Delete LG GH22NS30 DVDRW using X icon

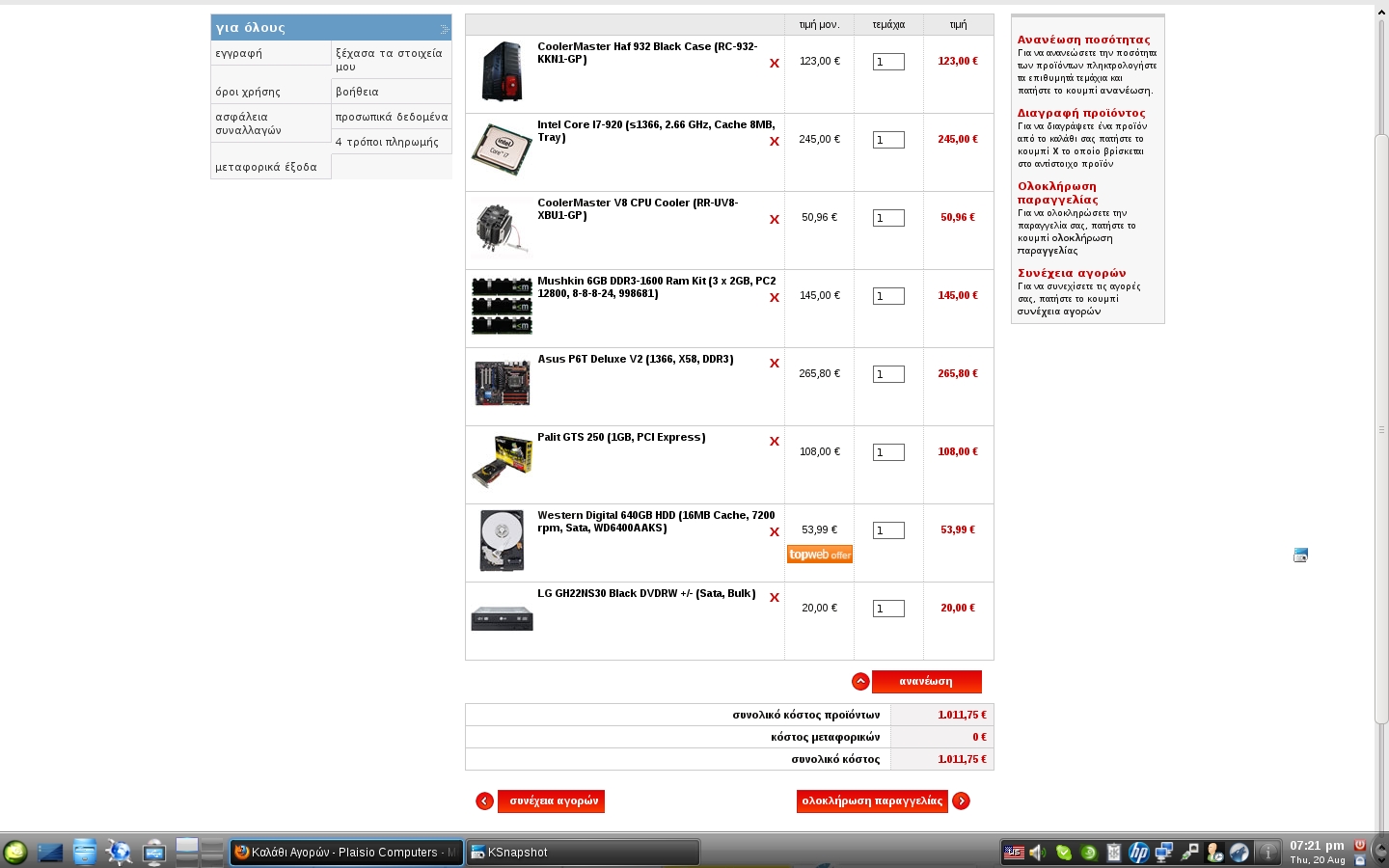(774, 598)
